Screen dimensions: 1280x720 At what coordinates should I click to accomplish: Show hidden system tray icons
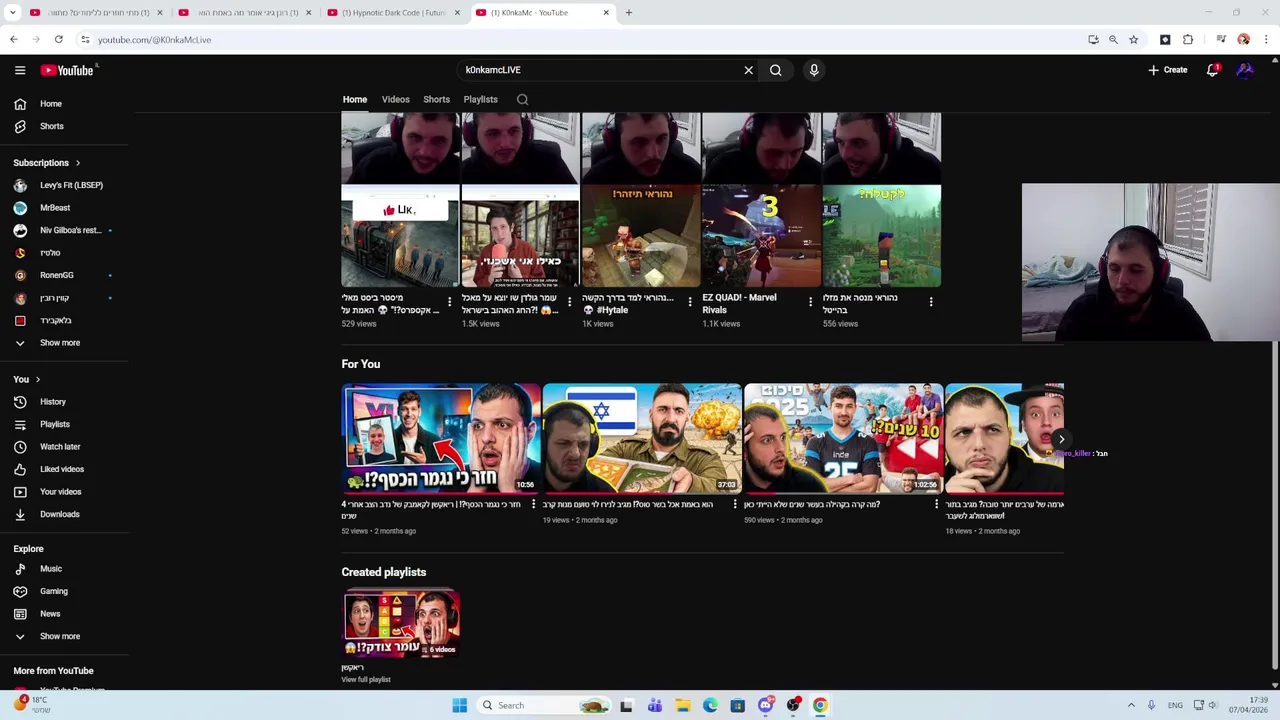(x=1131, y=705)
